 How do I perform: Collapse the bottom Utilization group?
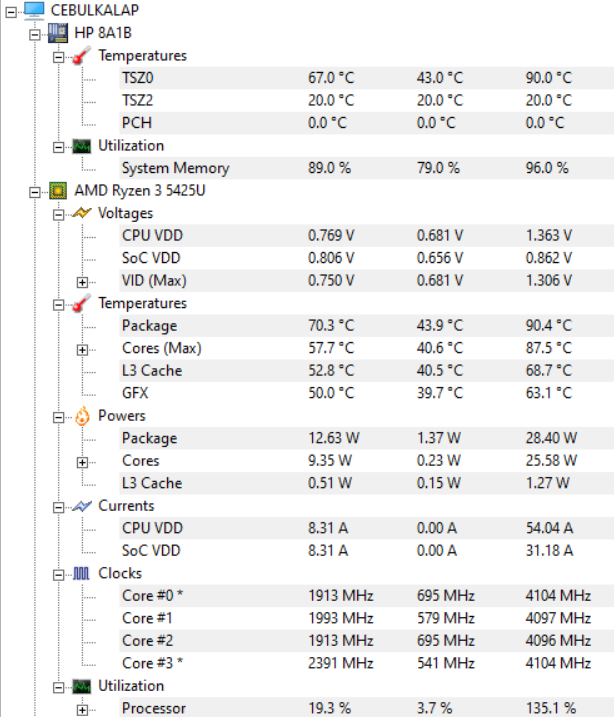tap(59, 688)
